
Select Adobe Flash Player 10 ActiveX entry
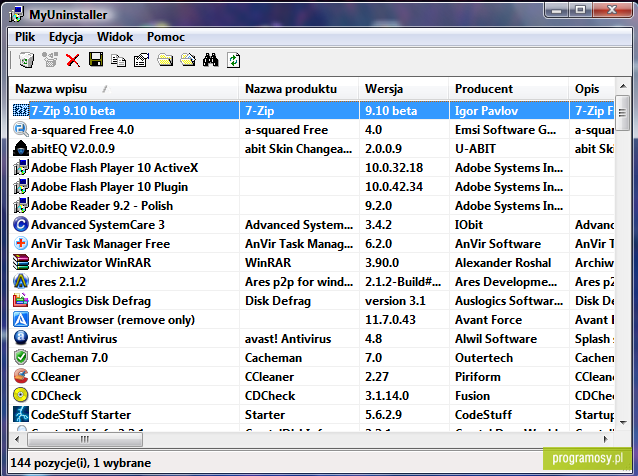click(115, 168)
